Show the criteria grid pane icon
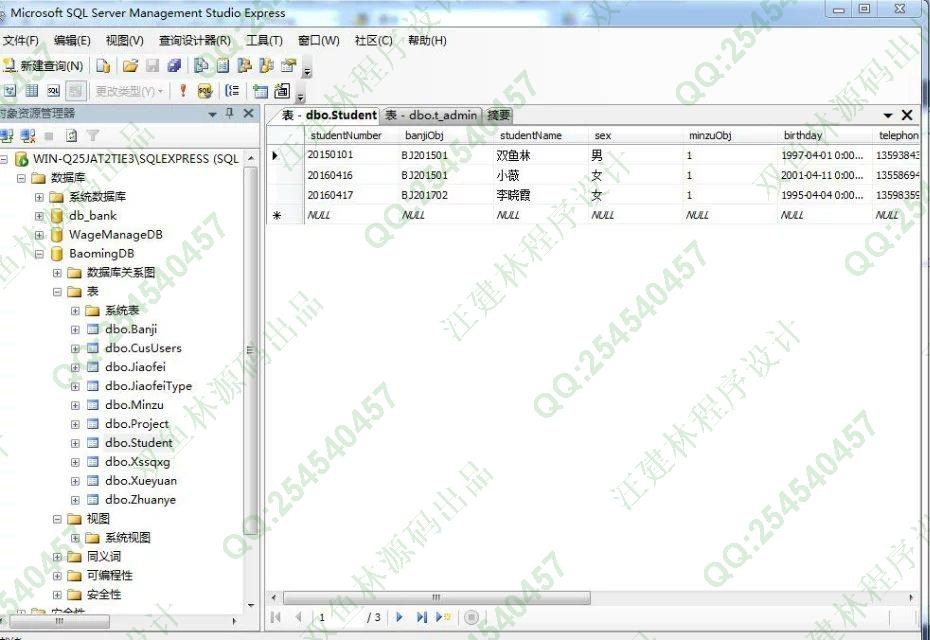Image resolution: width=930 pixels, height=640 pixels. pyautogui.click(x=32, y=91)
